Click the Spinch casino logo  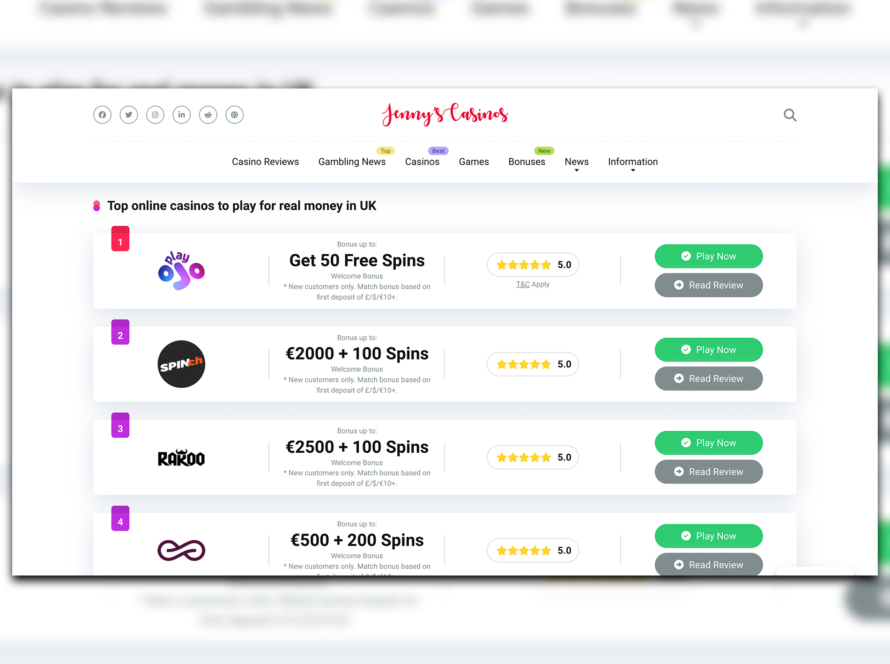click(181, 364)
